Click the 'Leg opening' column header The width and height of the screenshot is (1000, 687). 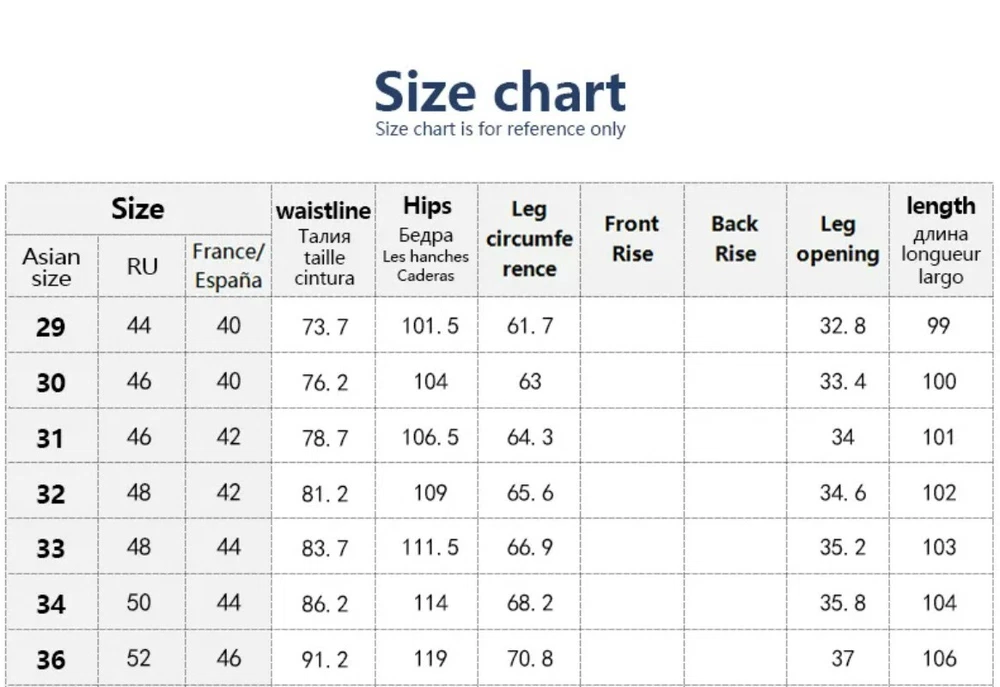pos(837,239)
